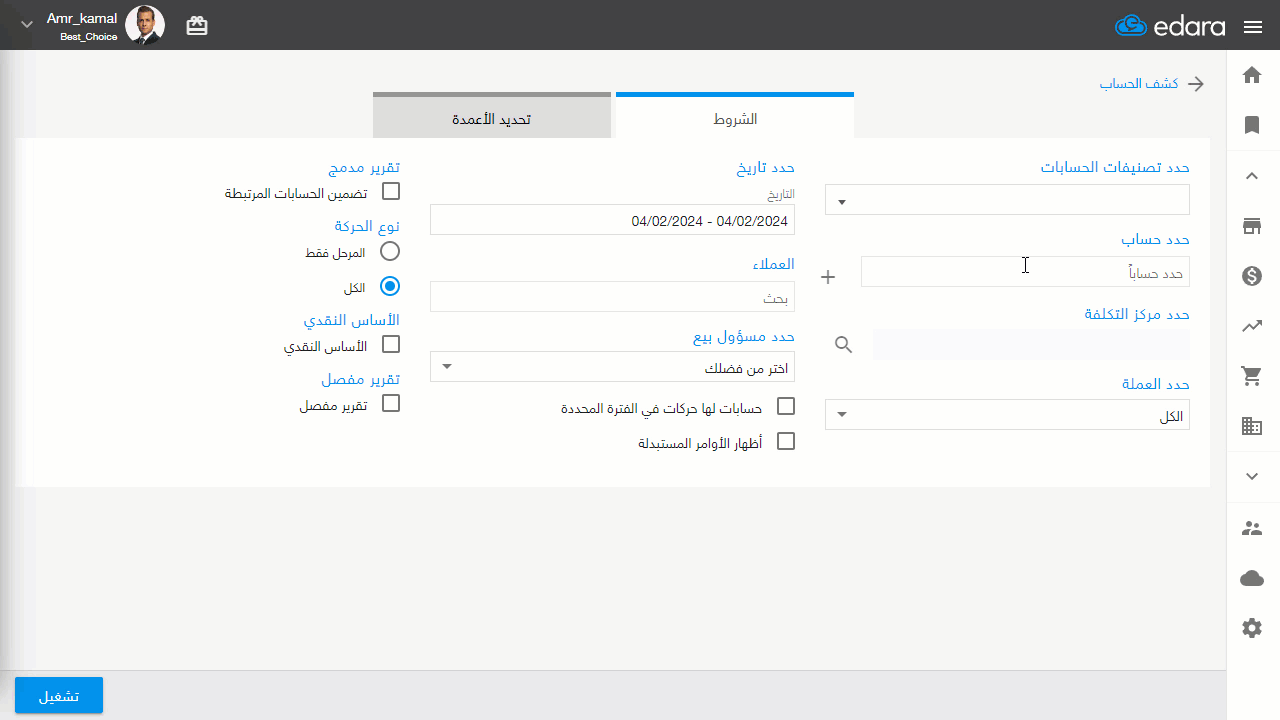This screenshot has height=720, width=1280.
Task: Collapse sidebar section with up chevron
Action: click(x=1252, y=176)
